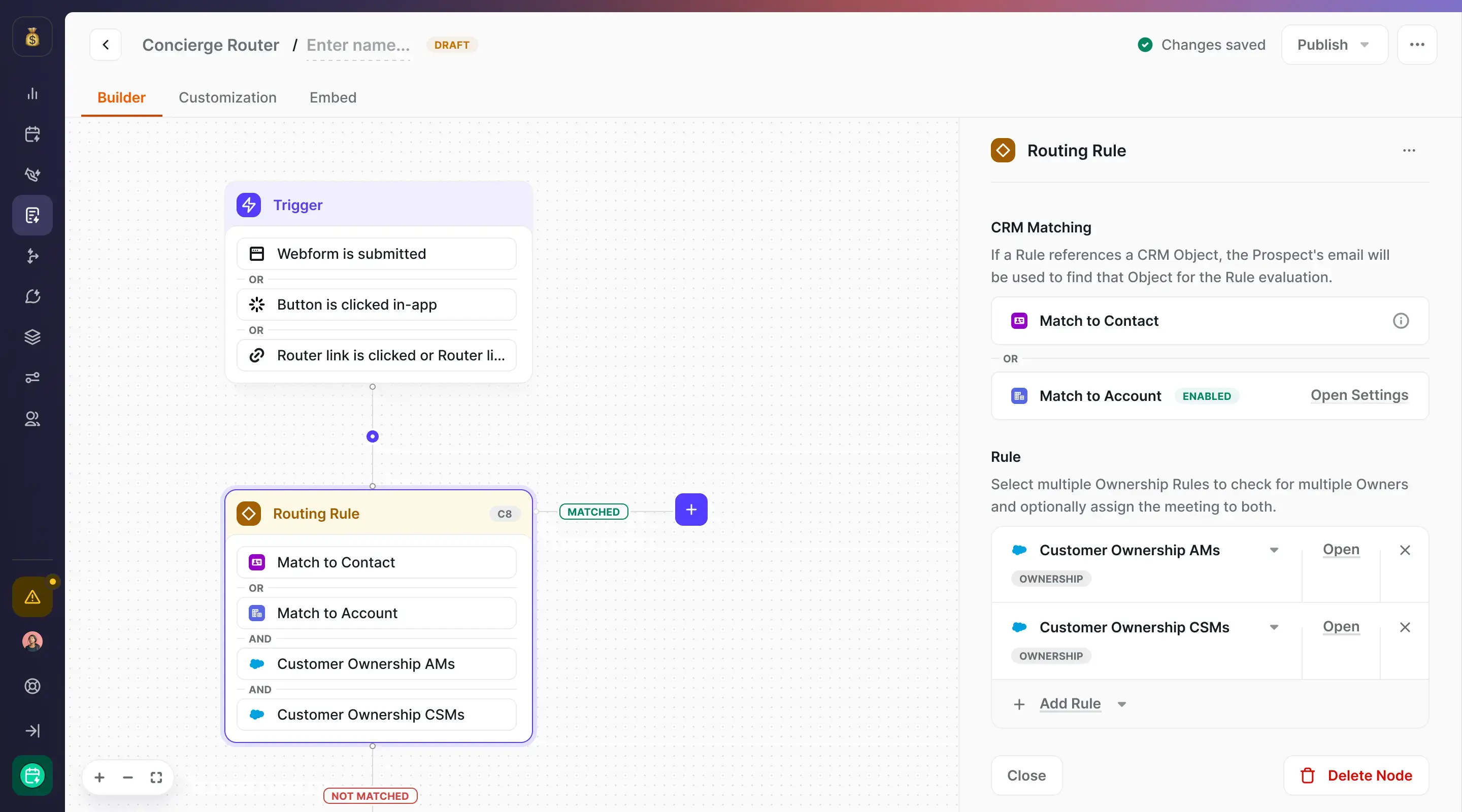The width and height of the screenshot is (1462, 812).
Task: Expand the Customer Ownership AMs dropdown
Action: point(1274,551)
